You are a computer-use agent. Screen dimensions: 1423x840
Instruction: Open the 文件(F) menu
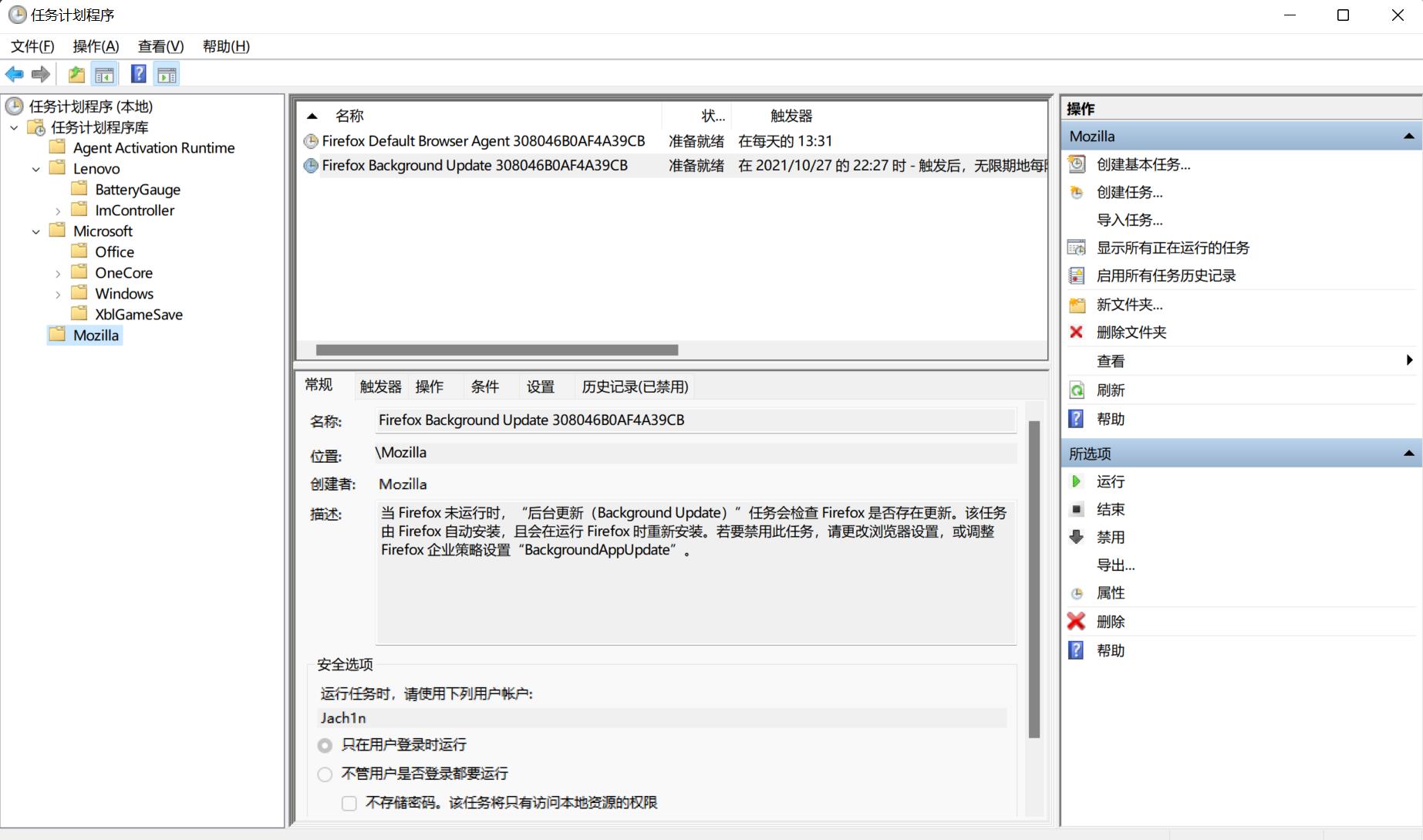click(32, 46)
